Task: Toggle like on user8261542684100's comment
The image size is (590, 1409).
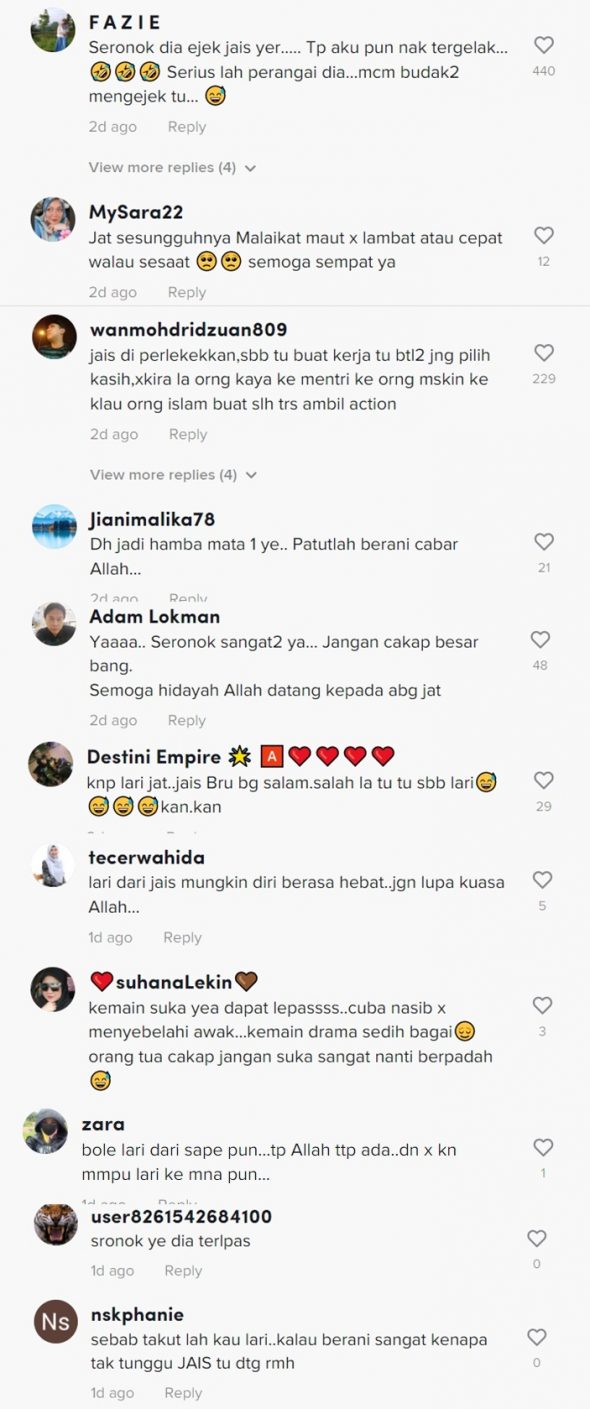Action: [537, 1239]
